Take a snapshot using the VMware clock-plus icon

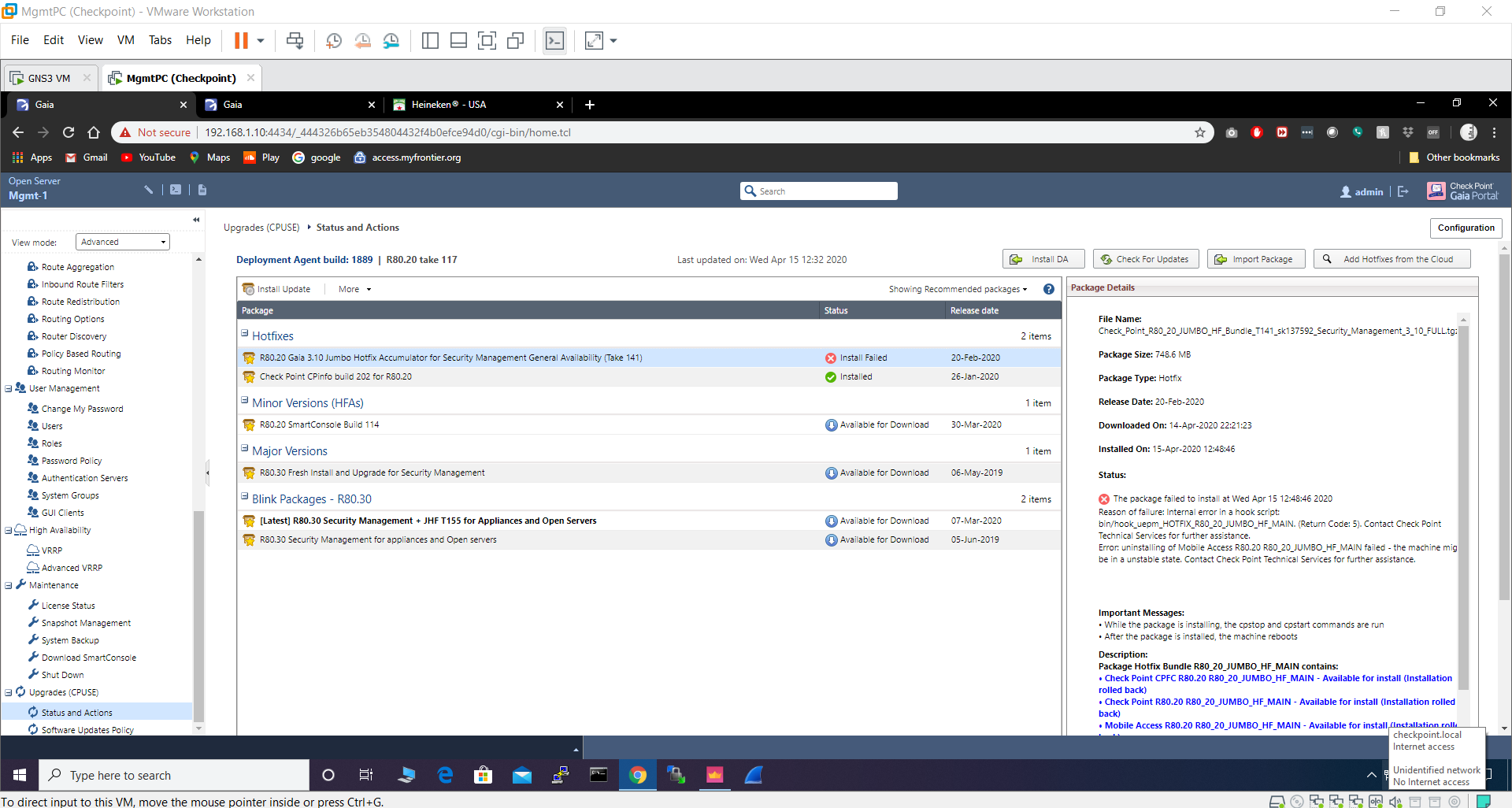pyautogui.click(x=333, y=40)
